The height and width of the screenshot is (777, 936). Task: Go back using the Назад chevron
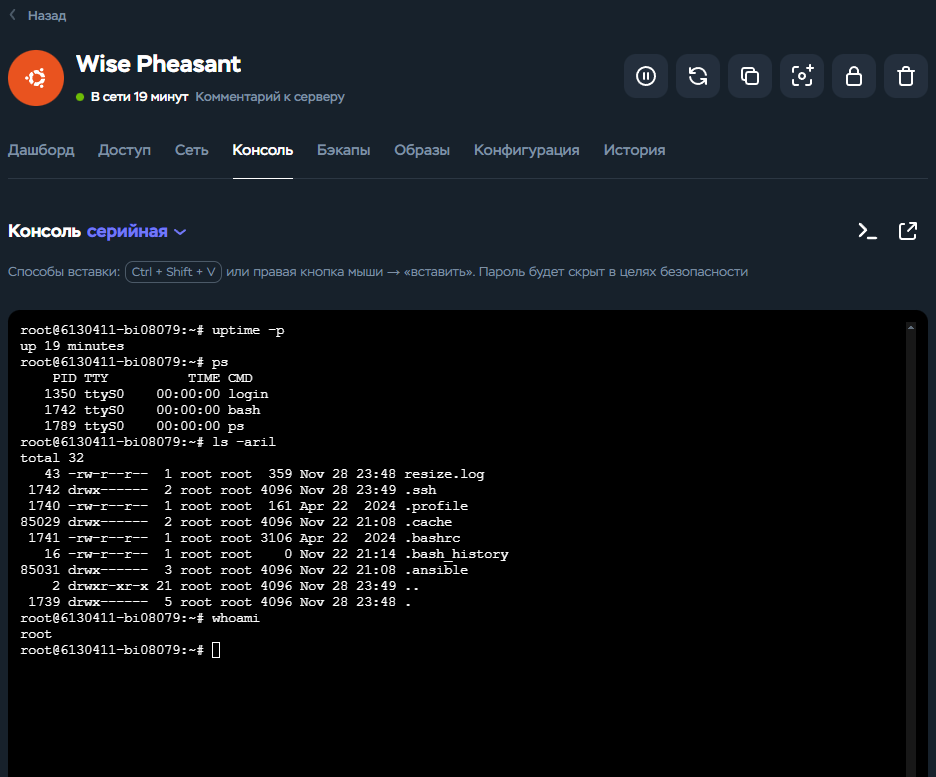click(x=14, y=15)
